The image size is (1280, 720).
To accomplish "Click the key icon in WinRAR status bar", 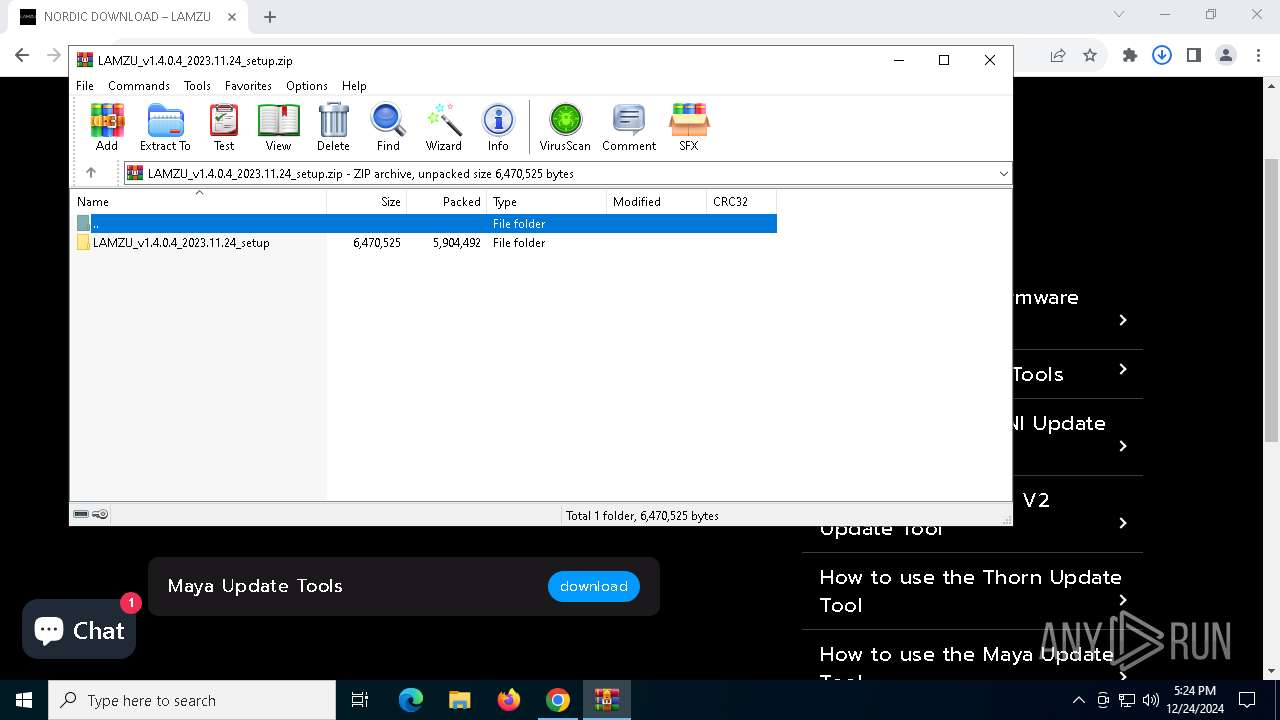I will point(100,514).
